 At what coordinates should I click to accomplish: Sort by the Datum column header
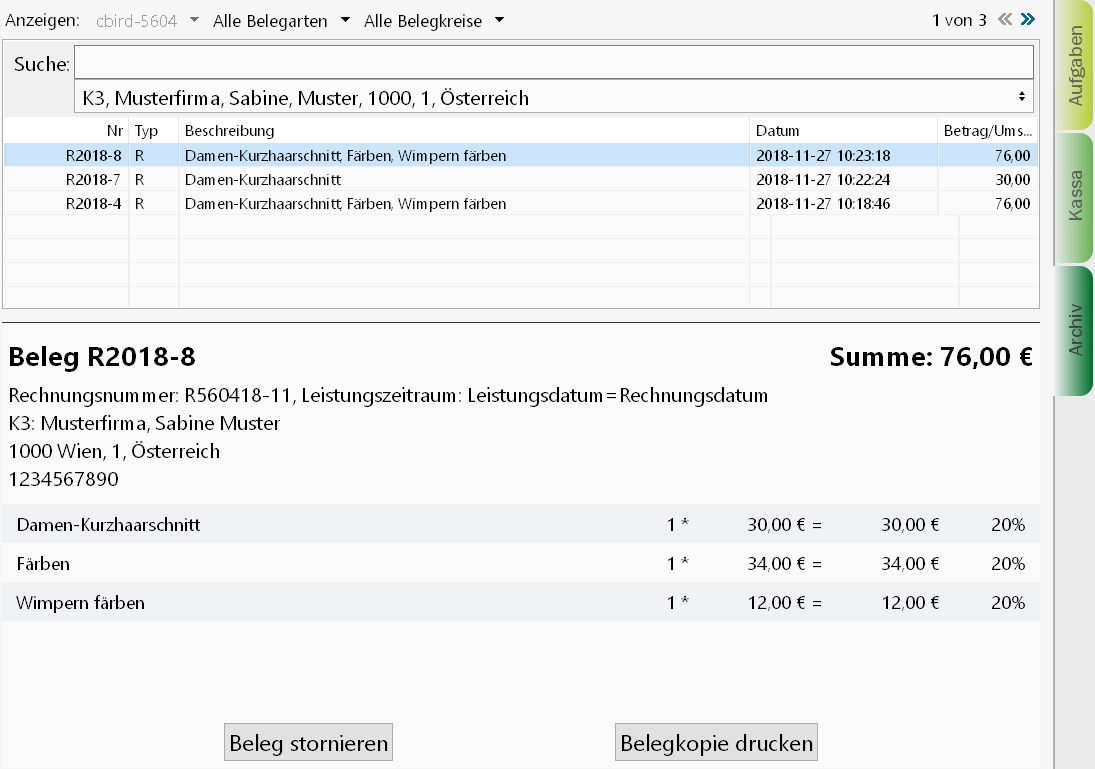(843, 131)
